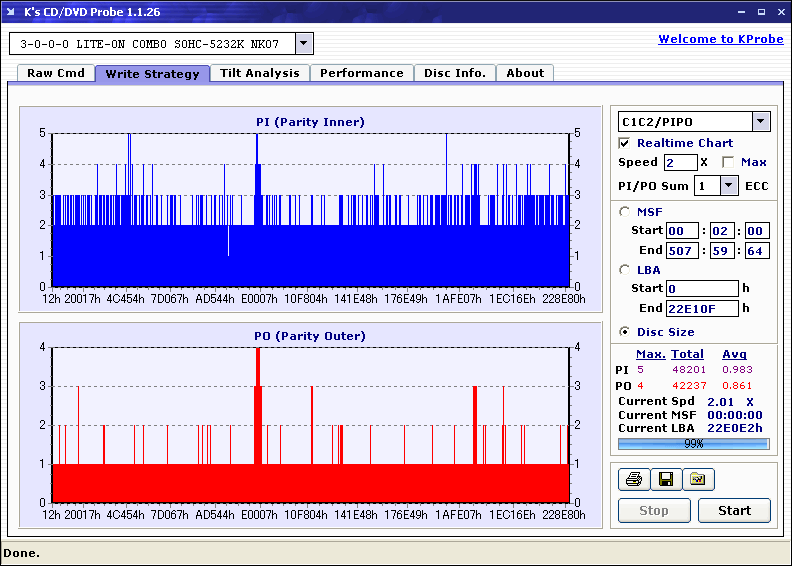Select the MSF radio button
792x566 pixels.
coord(625,211)
